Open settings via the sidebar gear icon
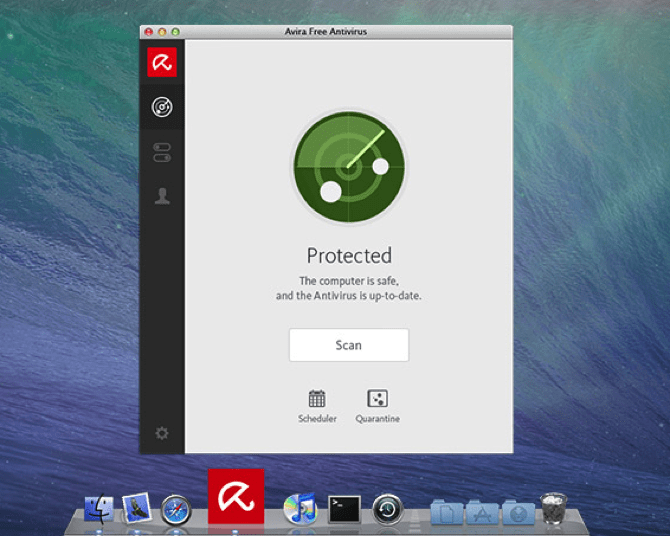Image resolution: width=670 pixels, height=536 pixels. pos(162,433)
